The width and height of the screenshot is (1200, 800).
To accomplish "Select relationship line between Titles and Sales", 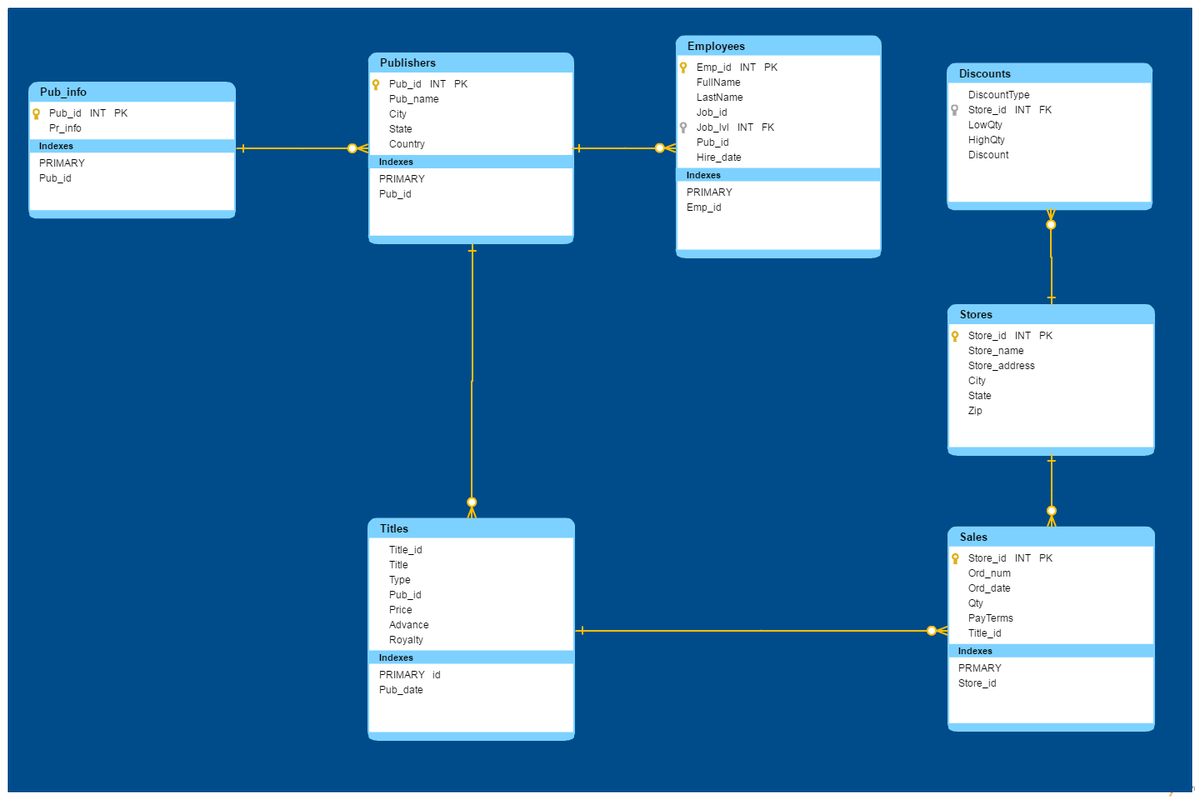I will coord(760,631).
